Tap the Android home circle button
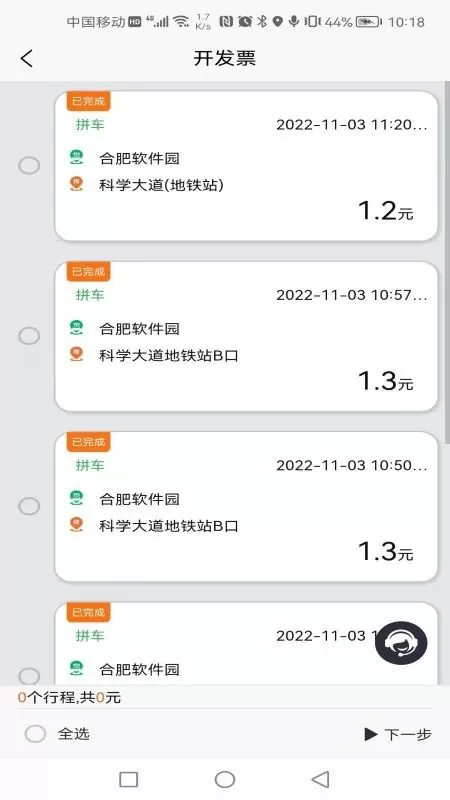 [225, 779]
